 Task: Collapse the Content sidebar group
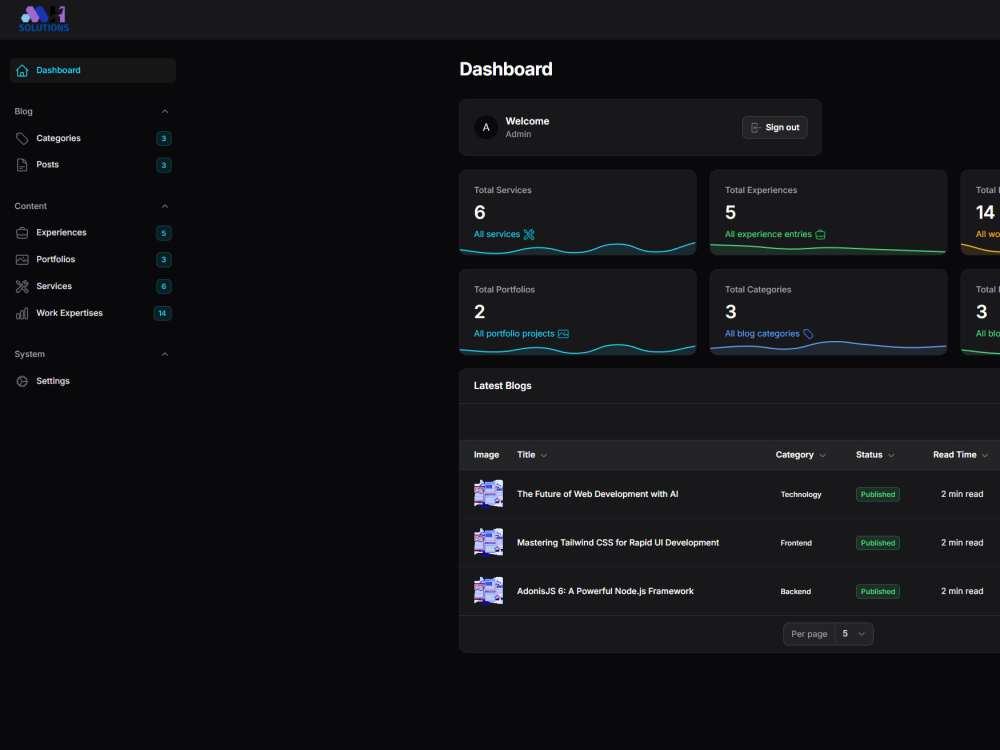coord(165,206)
